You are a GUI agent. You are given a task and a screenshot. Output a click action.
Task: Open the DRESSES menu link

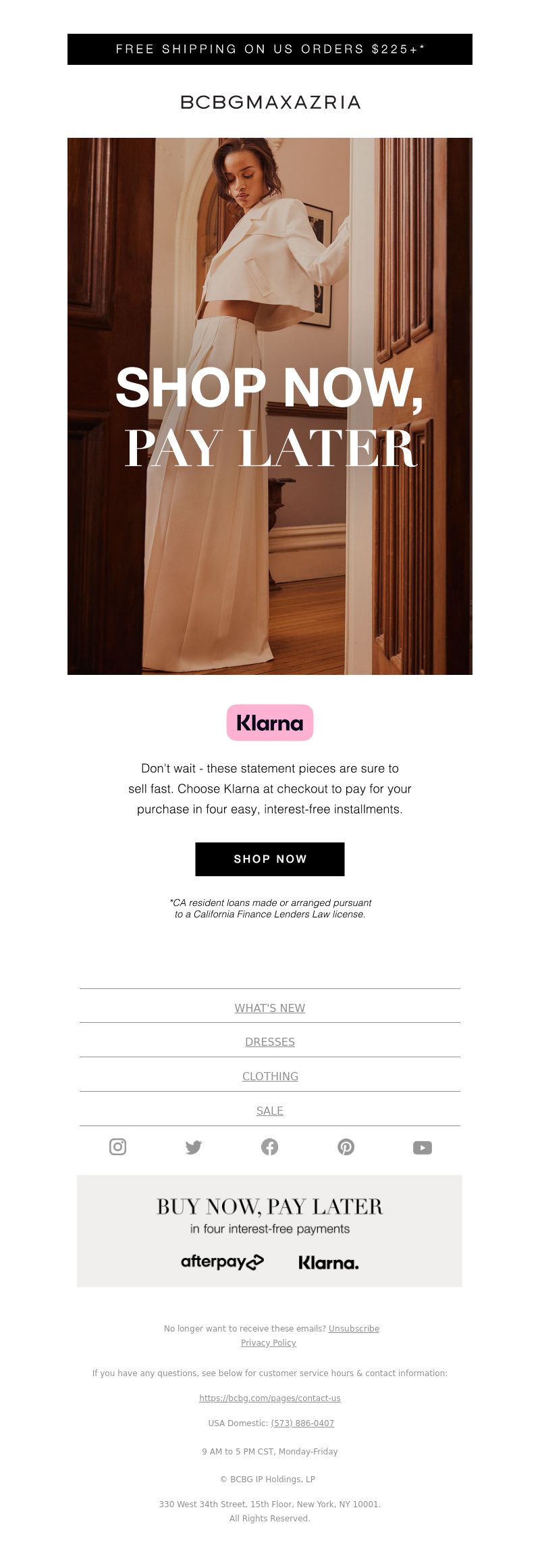coord(270,1042)
